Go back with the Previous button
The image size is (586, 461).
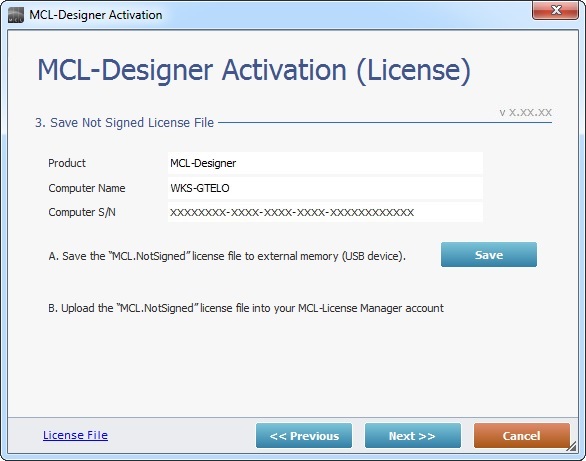point(304,436)
